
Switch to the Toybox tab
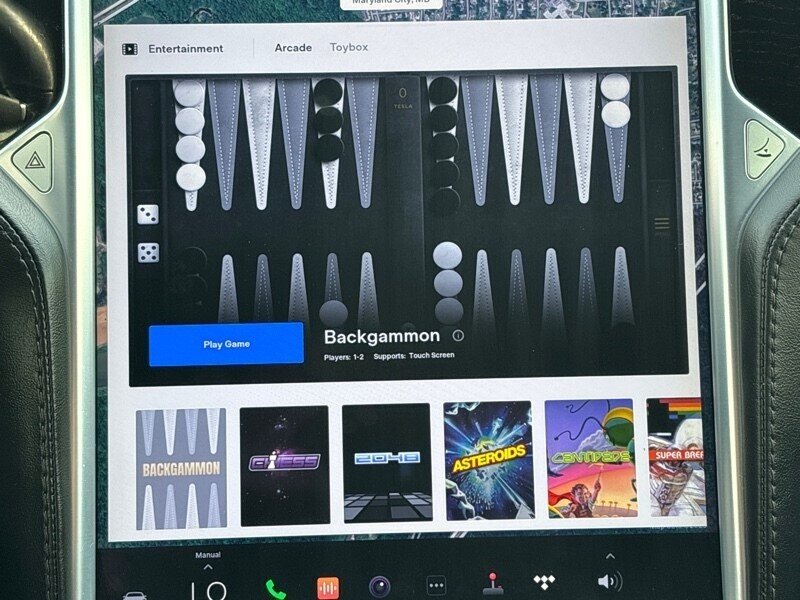(349, 47)
